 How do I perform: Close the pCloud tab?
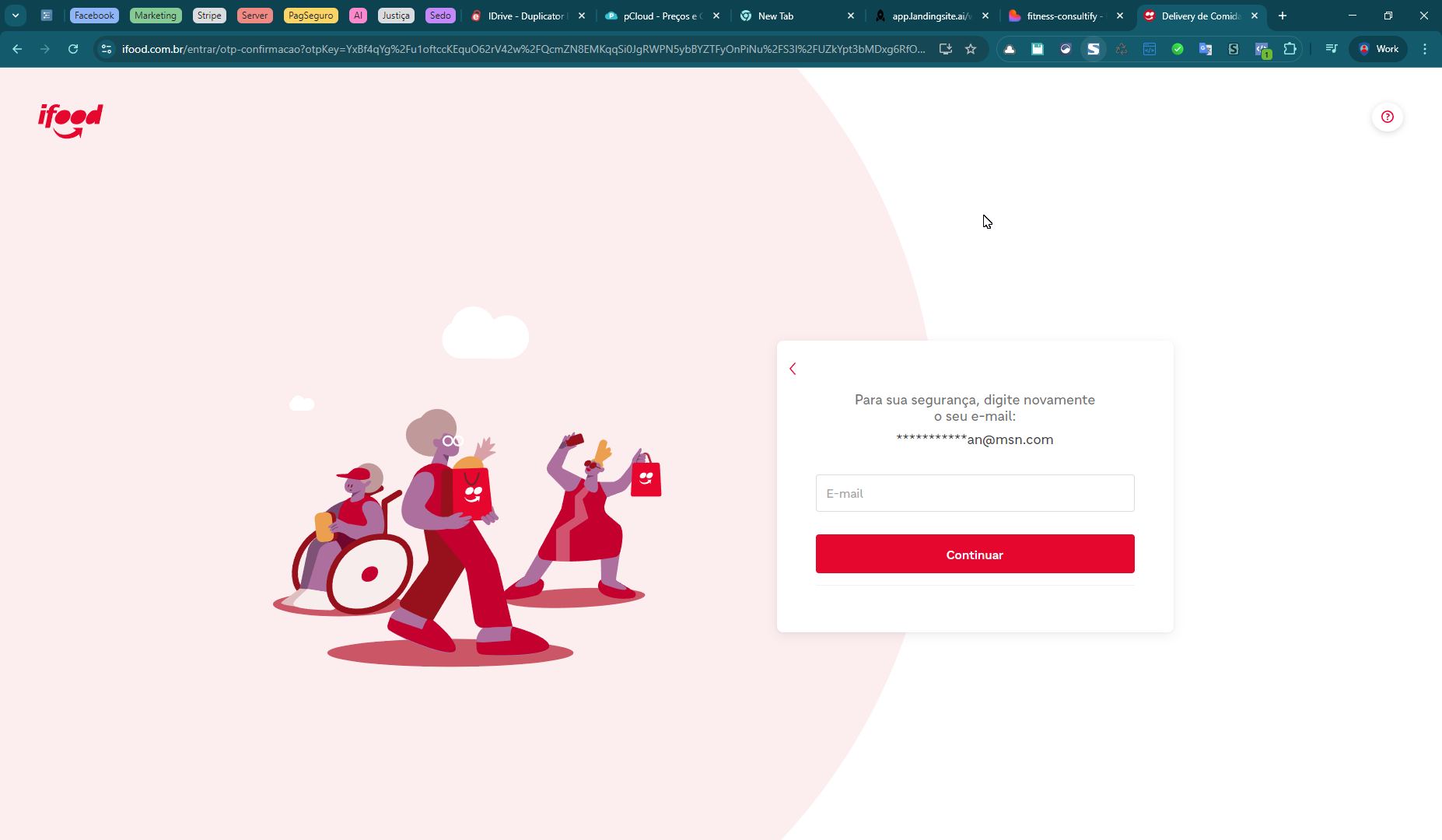click(x=716, y=16)
